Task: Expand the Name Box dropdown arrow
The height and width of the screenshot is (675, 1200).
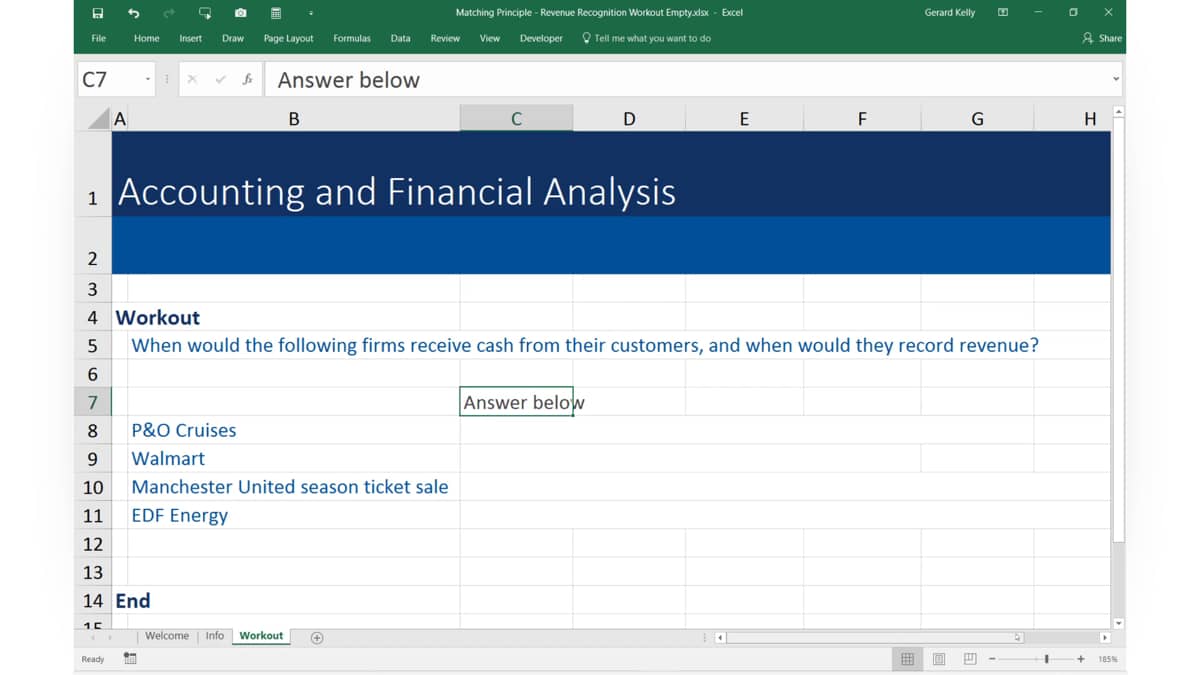Action: [x=148, y=80]
